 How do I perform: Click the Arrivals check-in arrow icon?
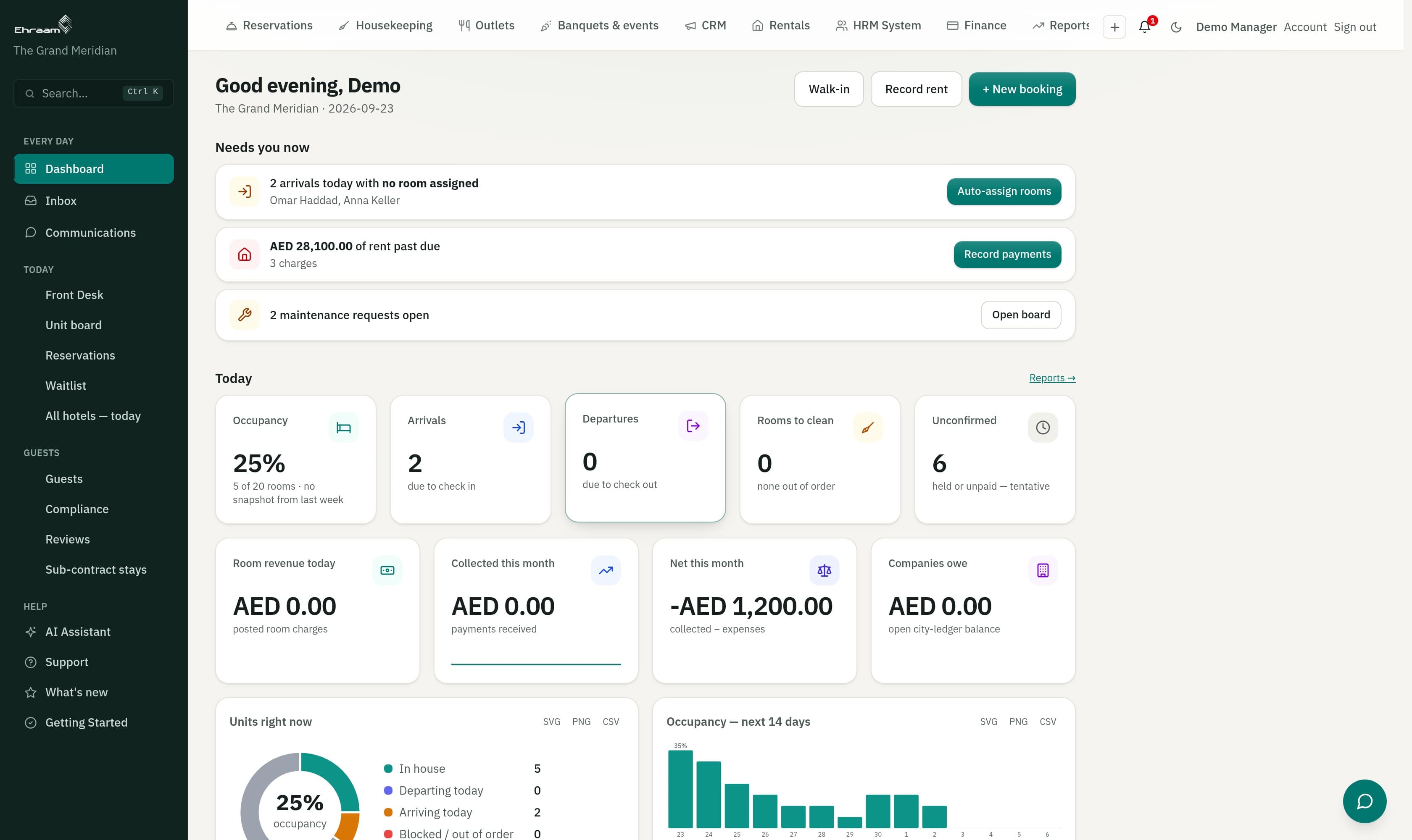click(518, 428)
